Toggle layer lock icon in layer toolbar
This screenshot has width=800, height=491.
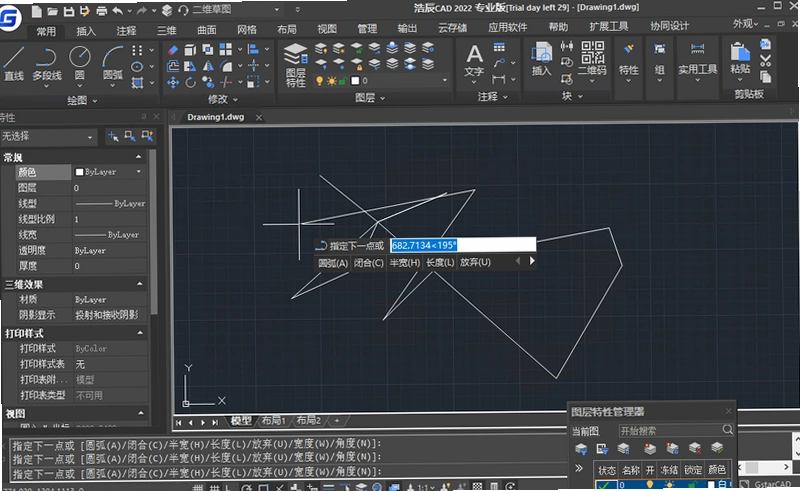(343, 81)
